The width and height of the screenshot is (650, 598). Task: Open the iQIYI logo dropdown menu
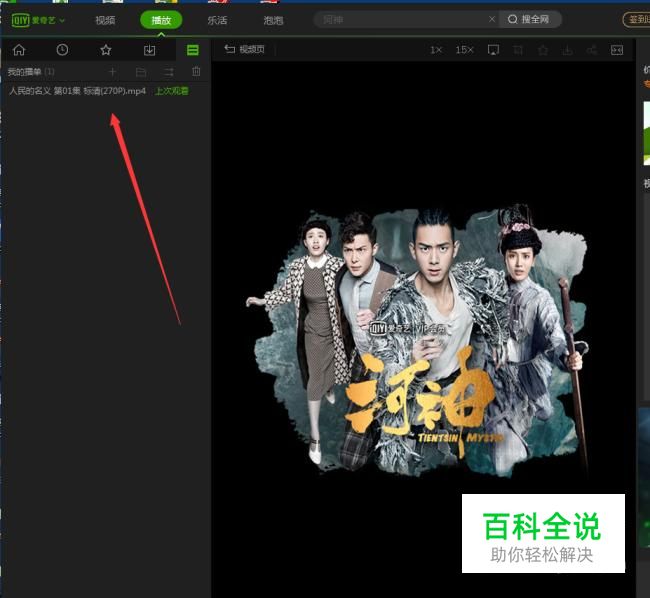coord(38,20)
